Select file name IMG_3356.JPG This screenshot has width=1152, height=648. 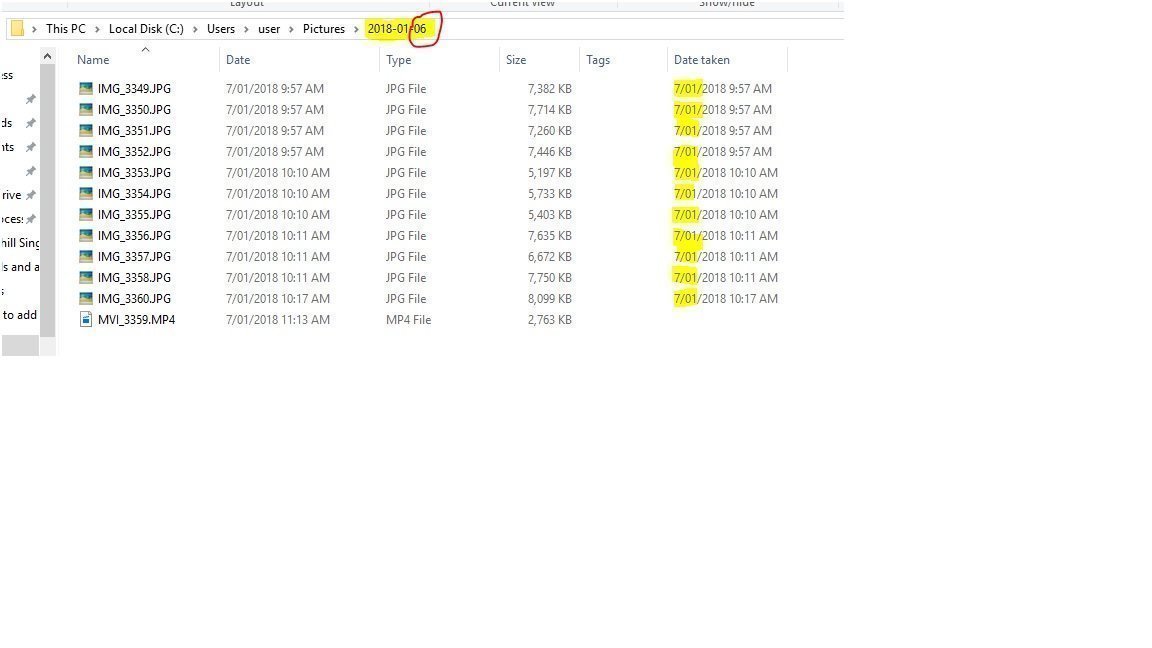tap(134, 235)
